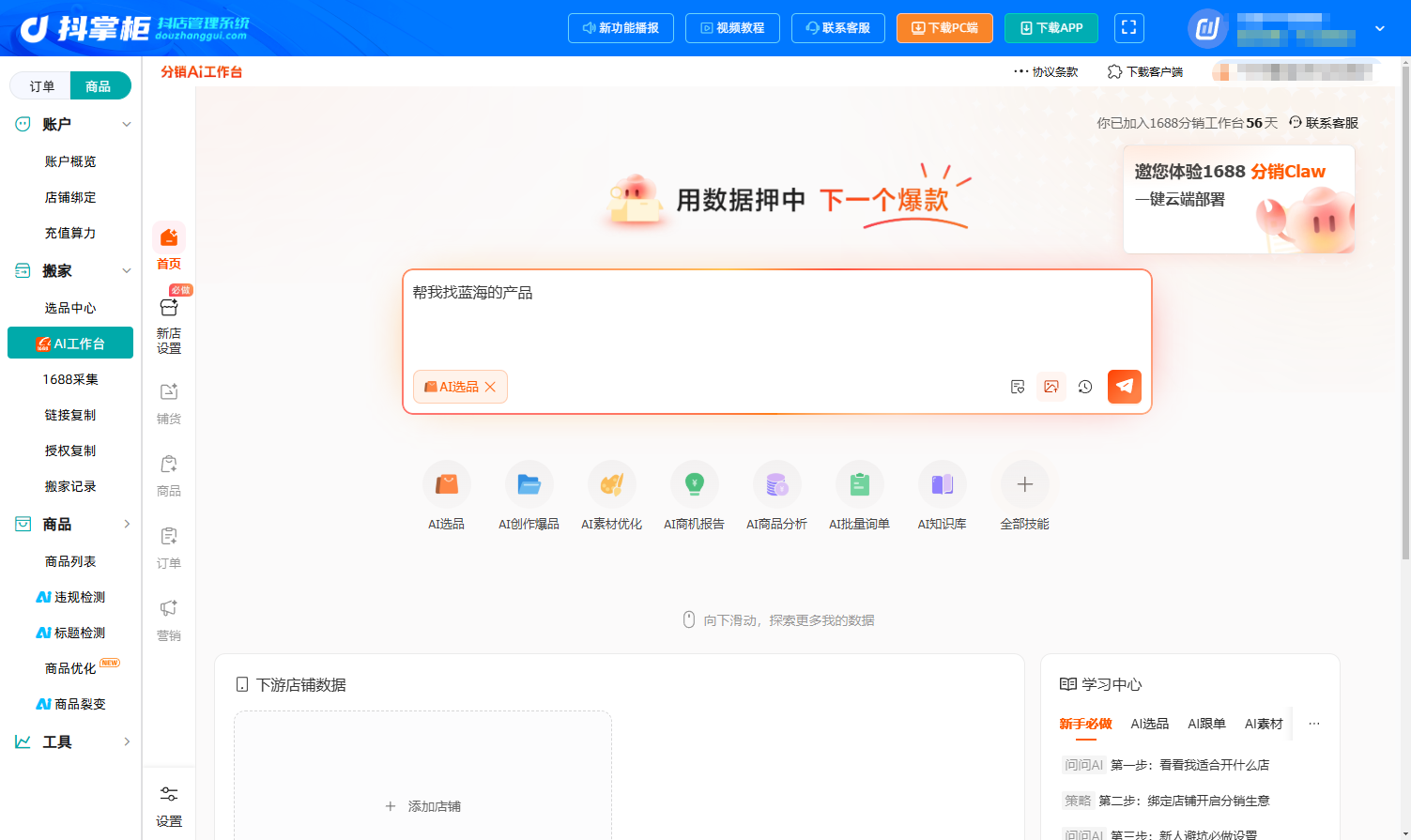Launch the AI创作爆品 skill icon
1411x840 pixels.
click(529, 484)
